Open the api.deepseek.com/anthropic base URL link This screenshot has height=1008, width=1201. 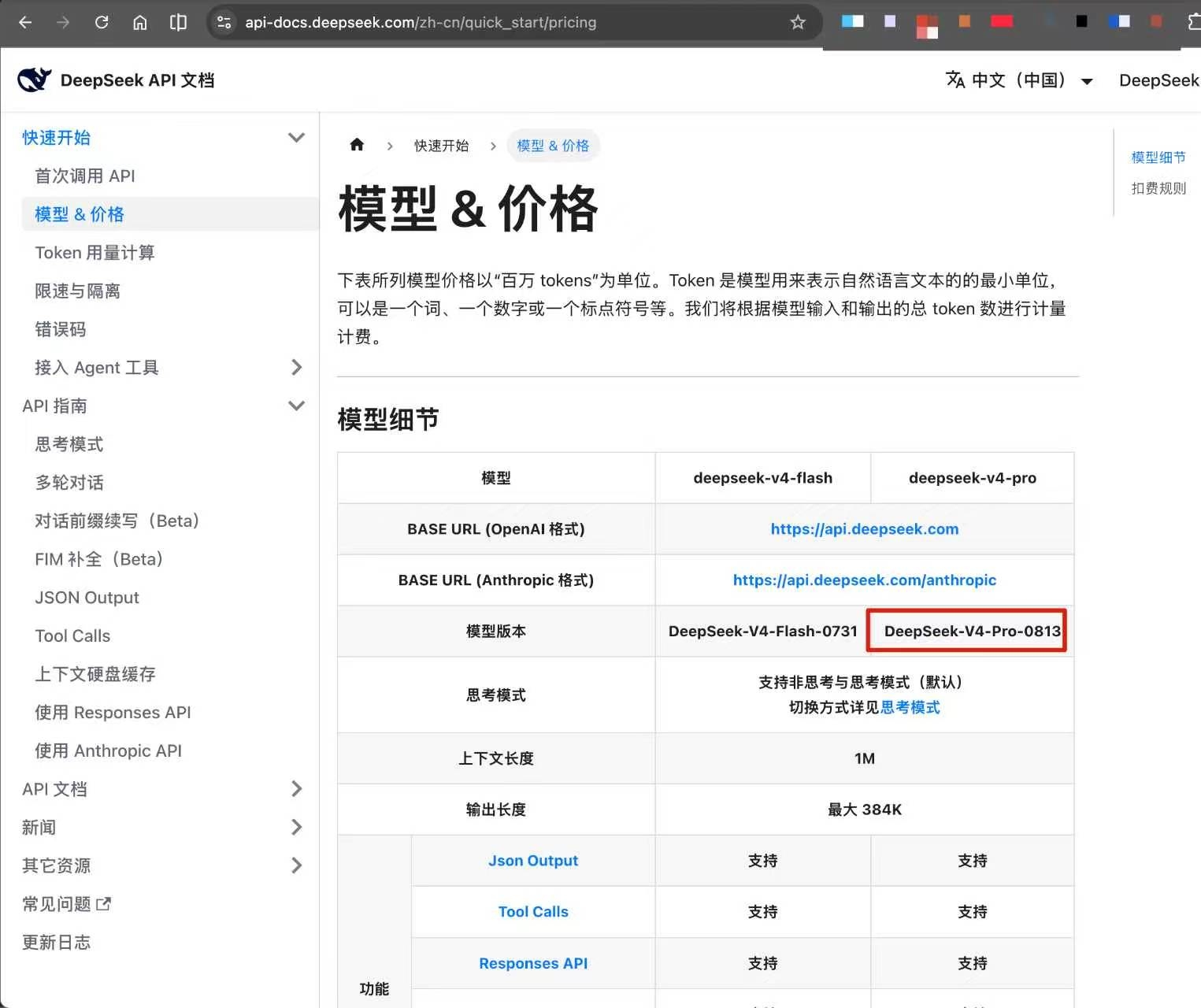(865, 580)
